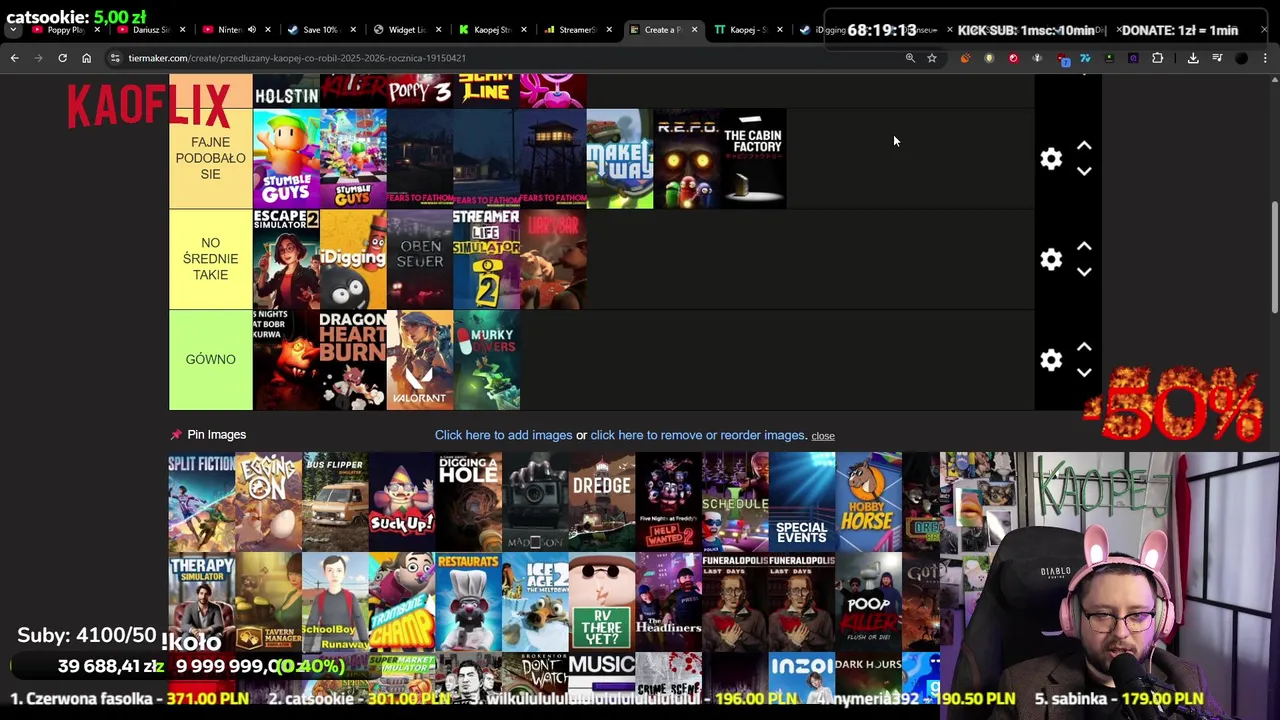Reload the tiermaker page
Image resolution: width=1280 pixels, height=720 pixels.
(x=62, y=58)
